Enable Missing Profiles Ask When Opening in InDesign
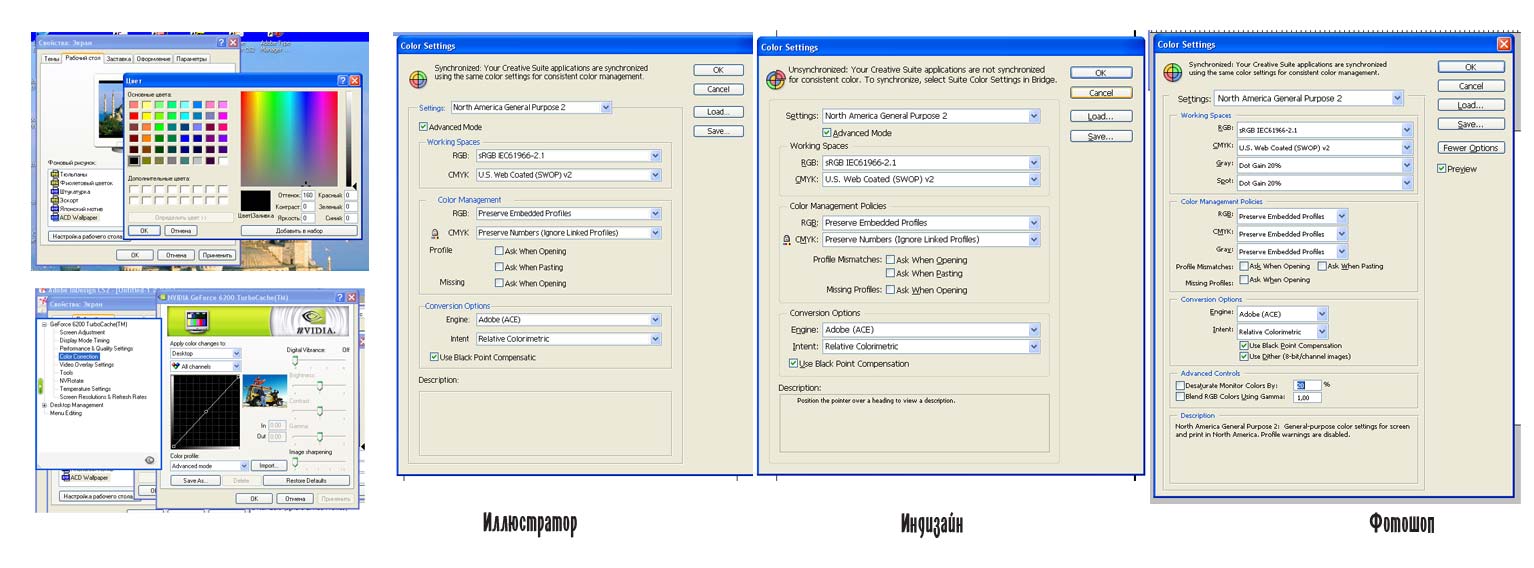Image resolution: width=1534 pixels, height=568 pixels. [890, 290]
